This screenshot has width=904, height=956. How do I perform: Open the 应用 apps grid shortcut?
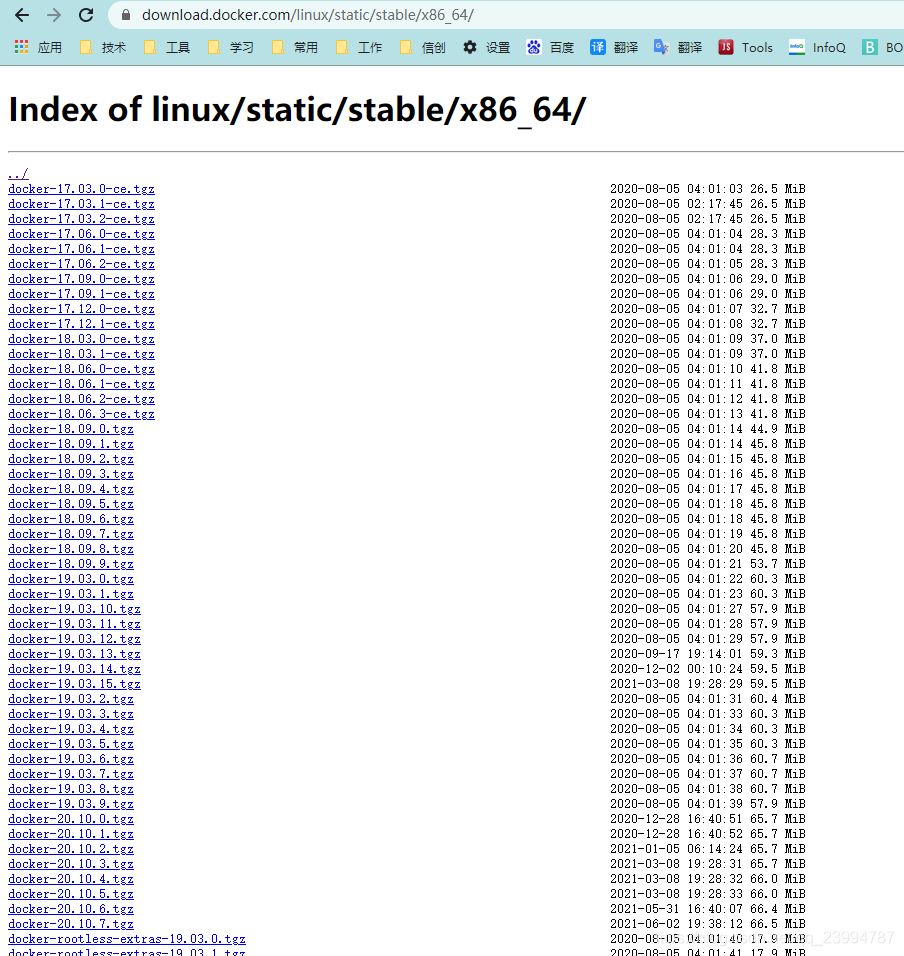point(38,48)
